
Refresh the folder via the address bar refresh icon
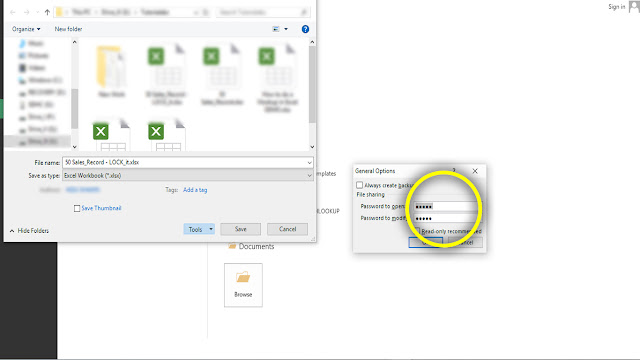pyautogui.click(x=205, y=13)
